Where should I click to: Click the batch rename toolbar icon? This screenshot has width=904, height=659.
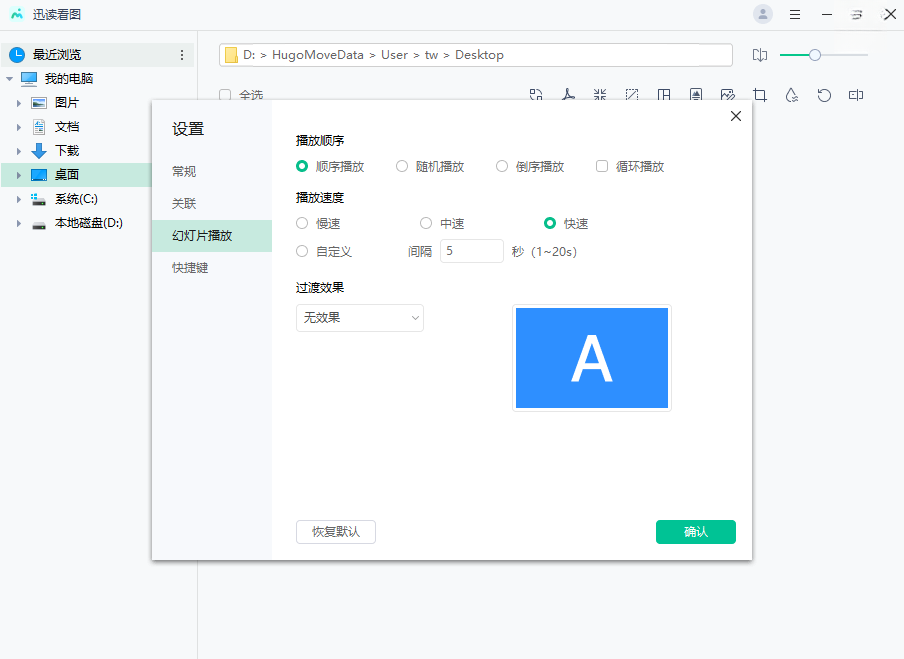[856, 95]
